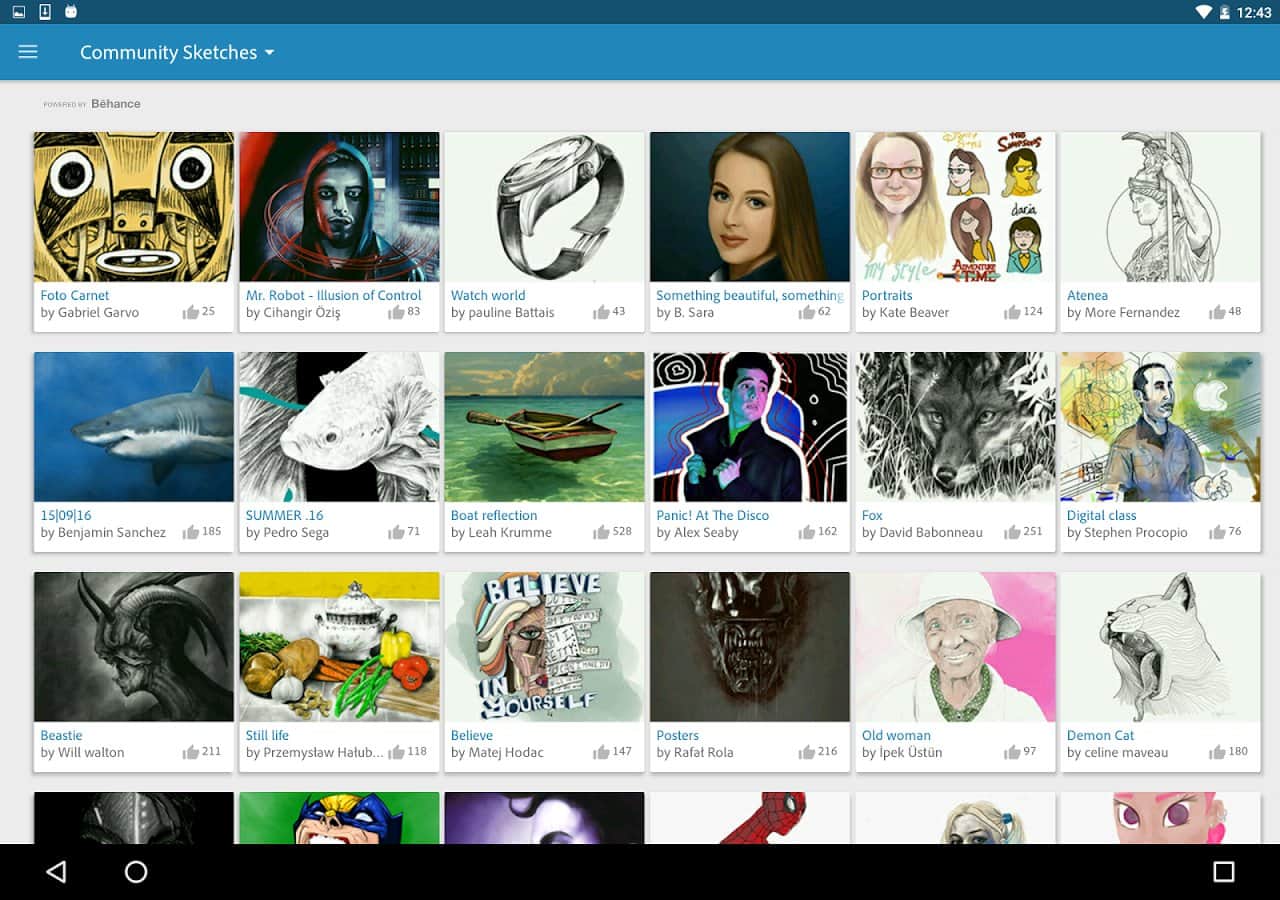Open the Panic! At The Disco title
The image size is (1280, 900).
(712, 515)
